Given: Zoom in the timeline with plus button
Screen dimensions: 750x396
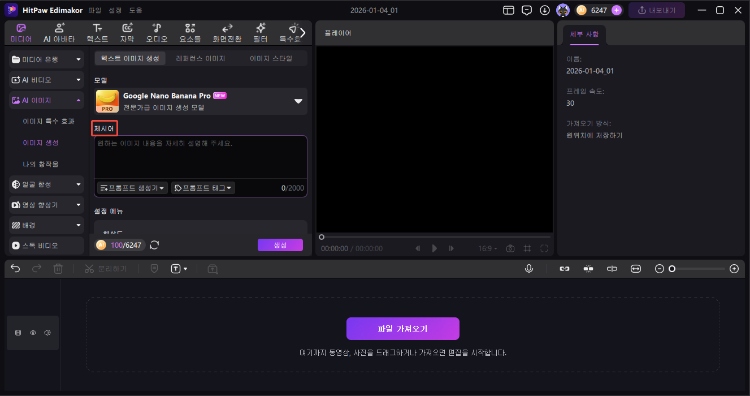Looking at the screenshot, I should [734, 269].
